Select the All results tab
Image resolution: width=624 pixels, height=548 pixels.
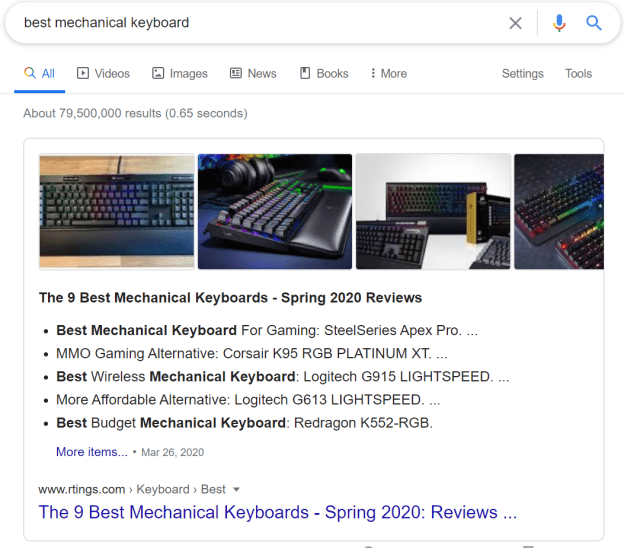coord(39,73)
